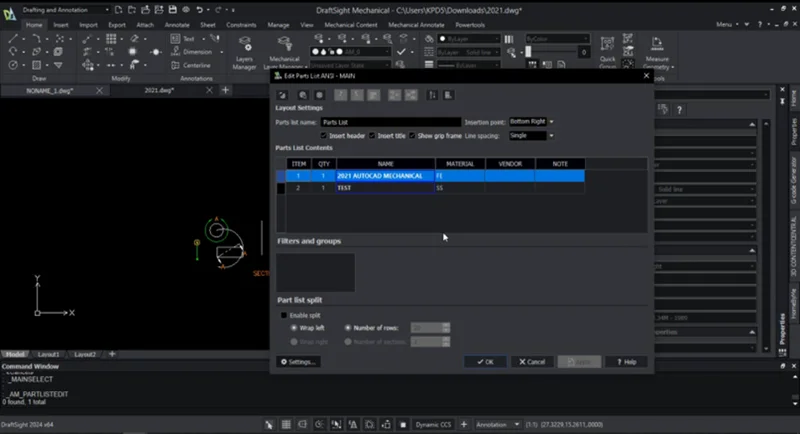Enable the Enable split checkbox

284,315
